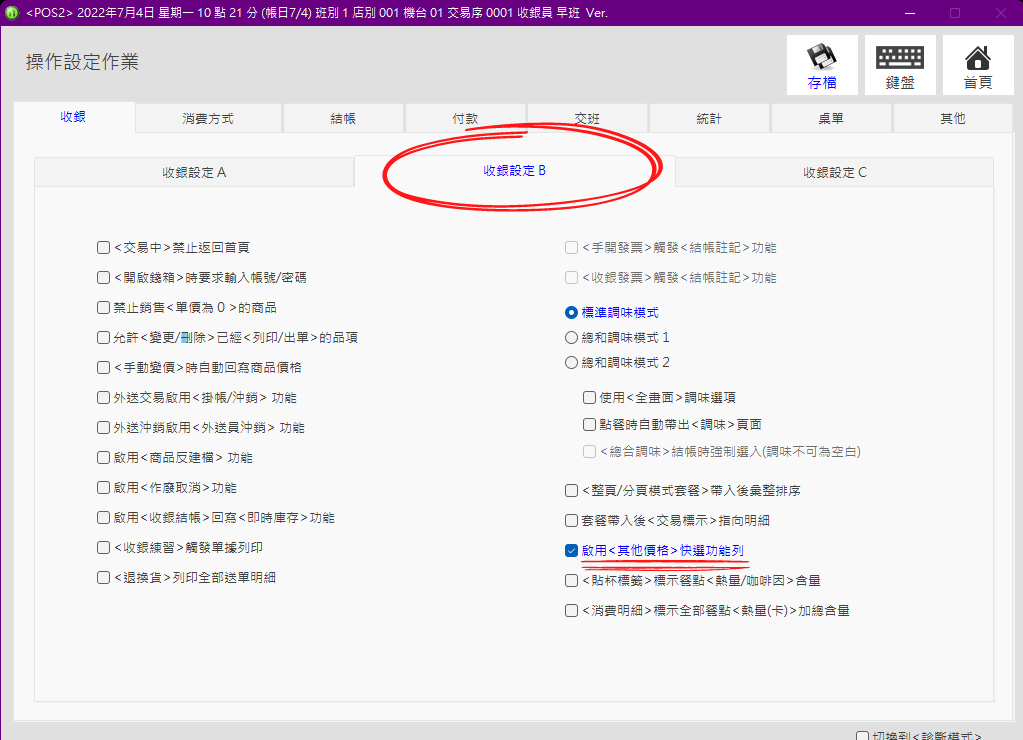The height and width of the screenshot is (740, 1023).
Task: Enable 啟用<商品反建檔> 功能
Action: coord(103,457)
